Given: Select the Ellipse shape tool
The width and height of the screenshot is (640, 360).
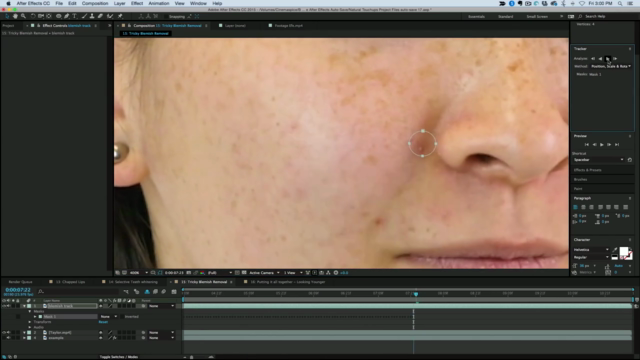Looking at the screenshot, I should (x=59, y=16).
